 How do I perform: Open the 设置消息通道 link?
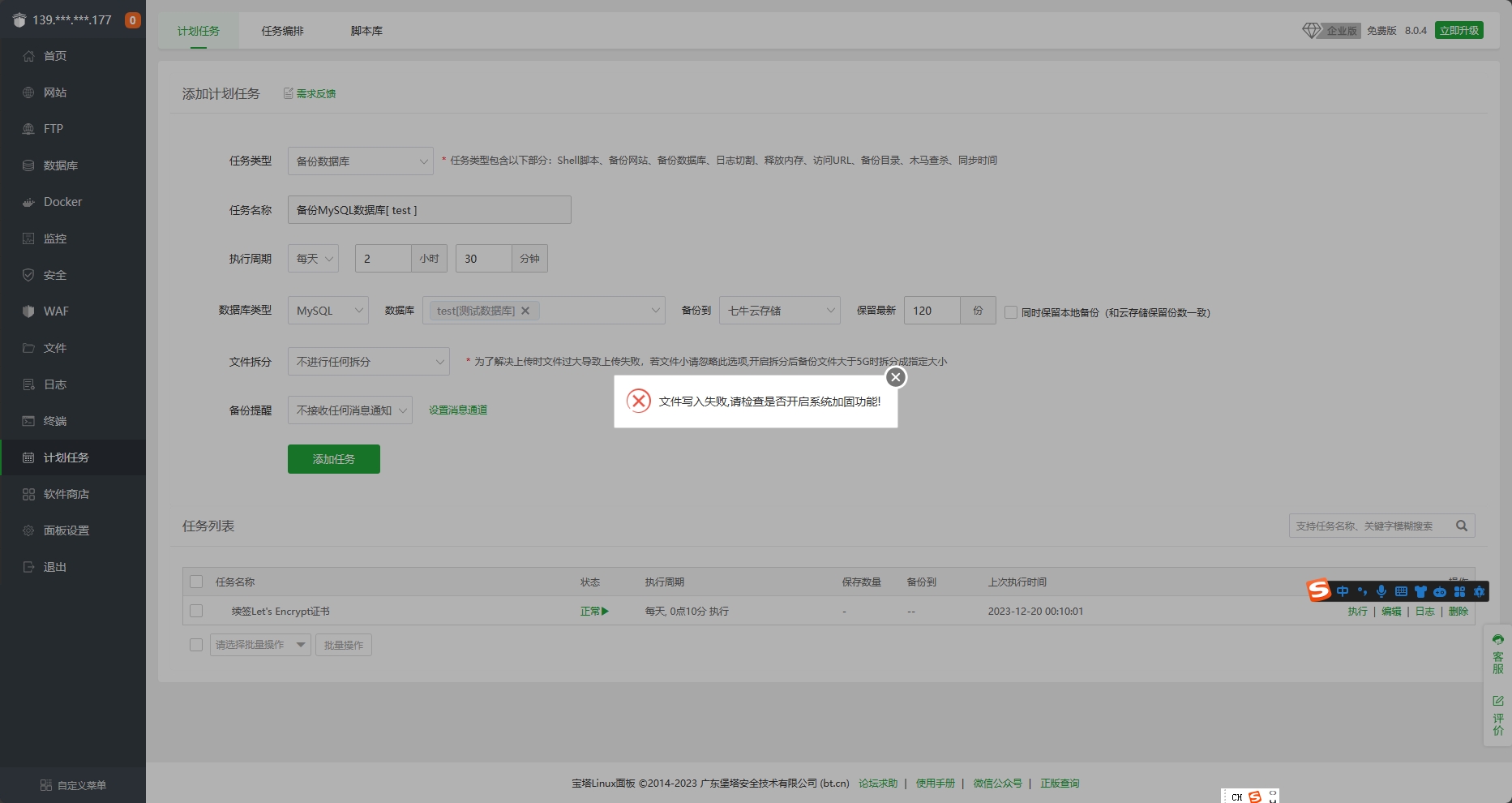coord(458,410)
